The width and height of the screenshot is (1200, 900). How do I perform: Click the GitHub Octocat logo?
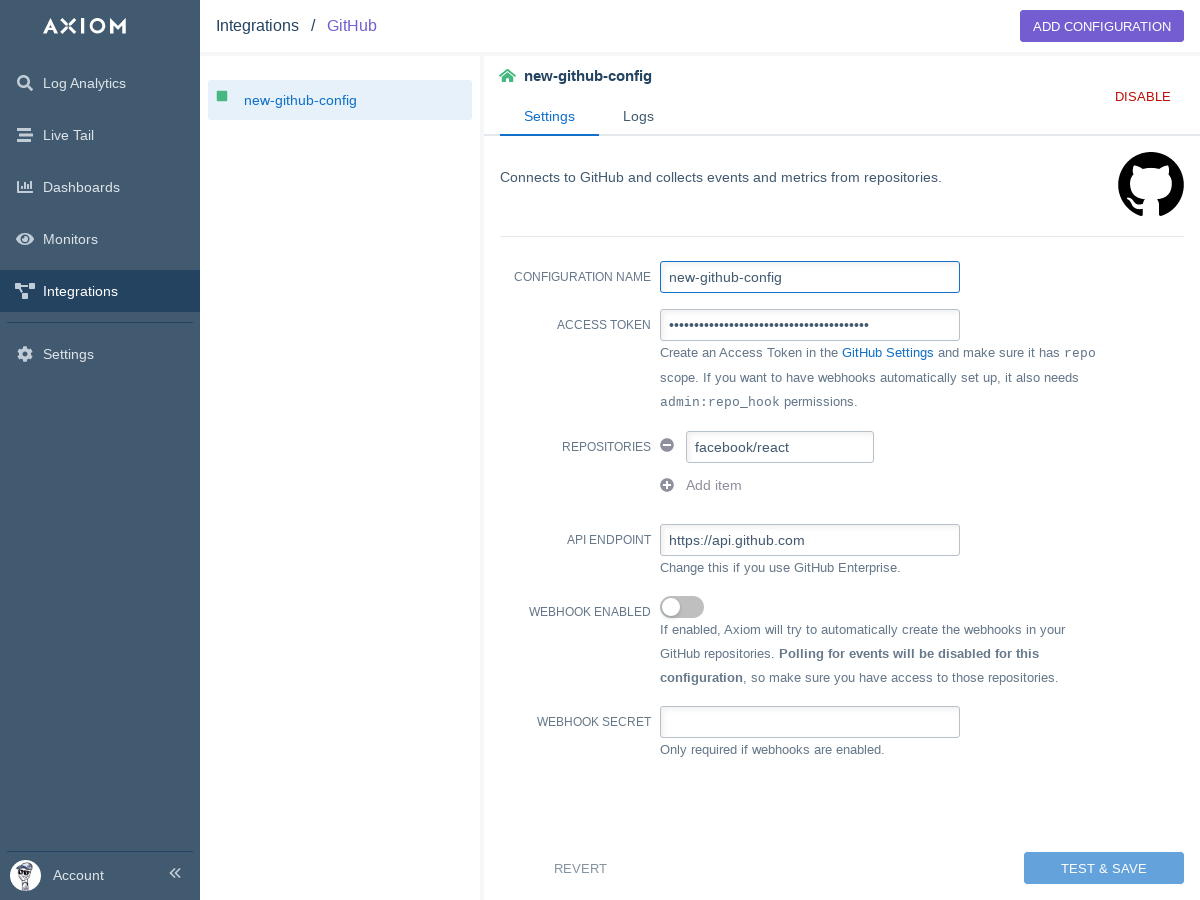click(1150, 184)
